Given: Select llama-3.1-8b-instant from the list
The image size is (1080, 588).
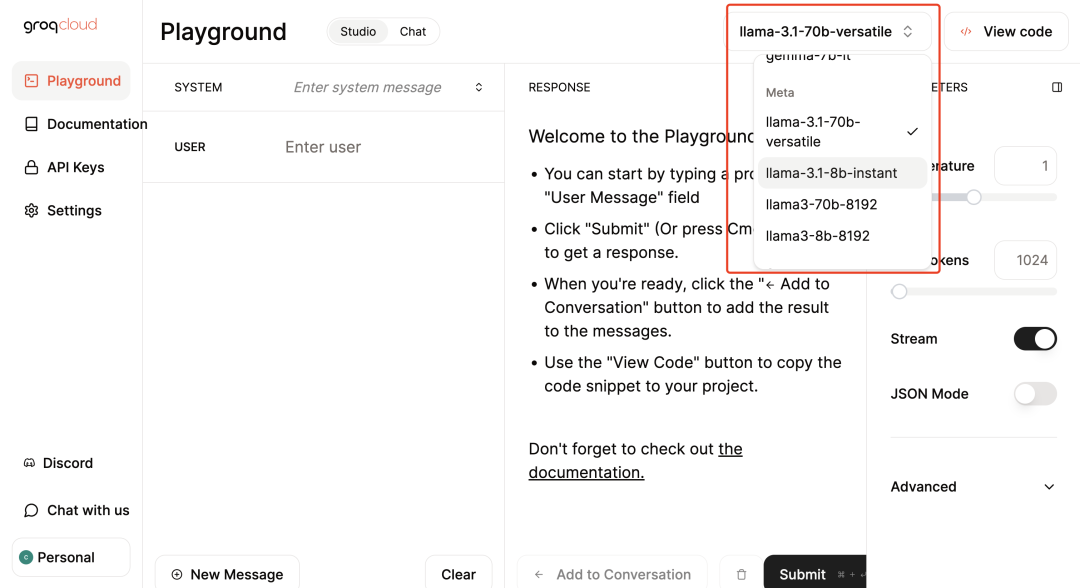Looking at the screenshot, I should 831,173.
